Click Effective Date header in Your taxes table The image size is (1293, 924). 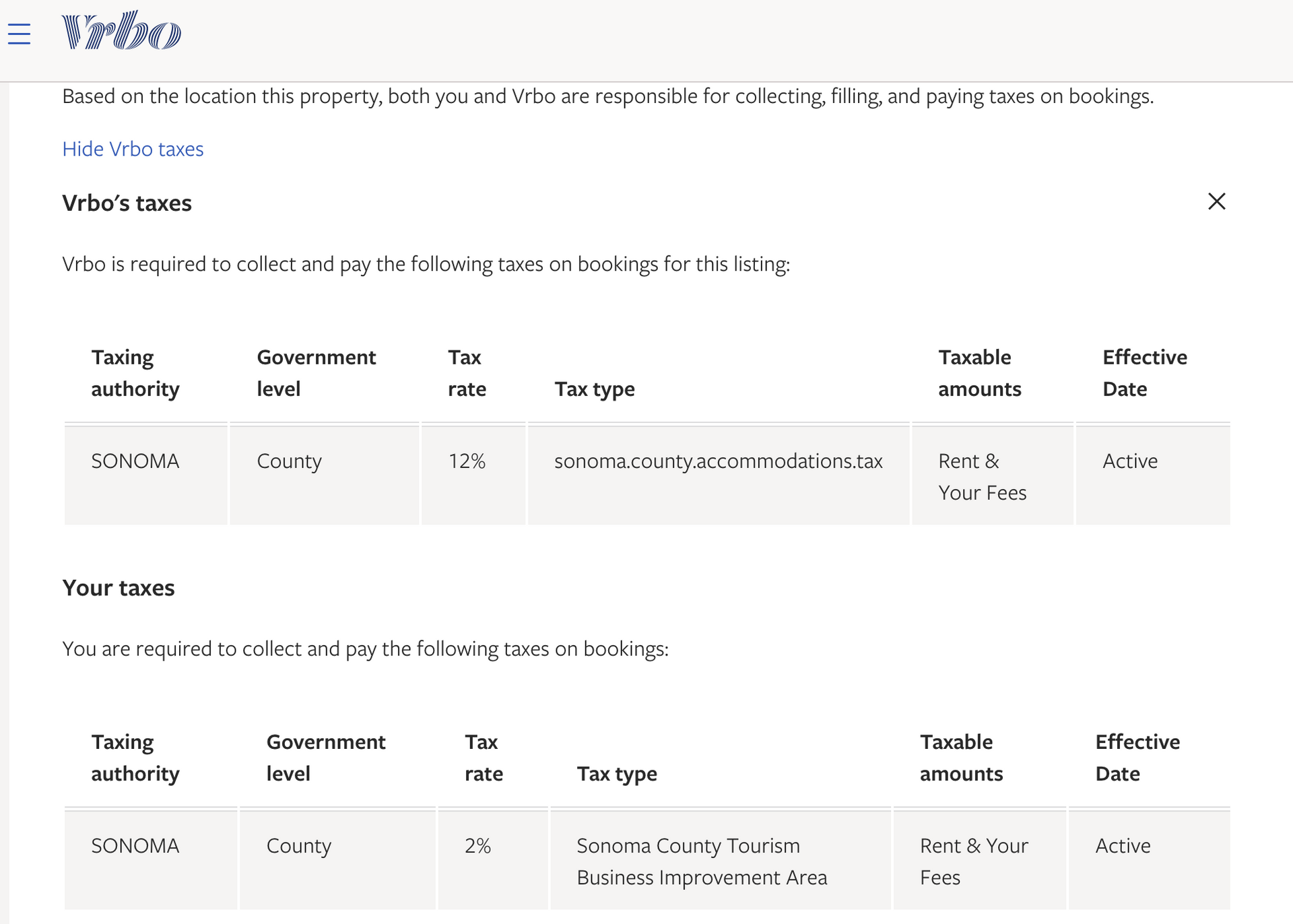click(1137, 758)
